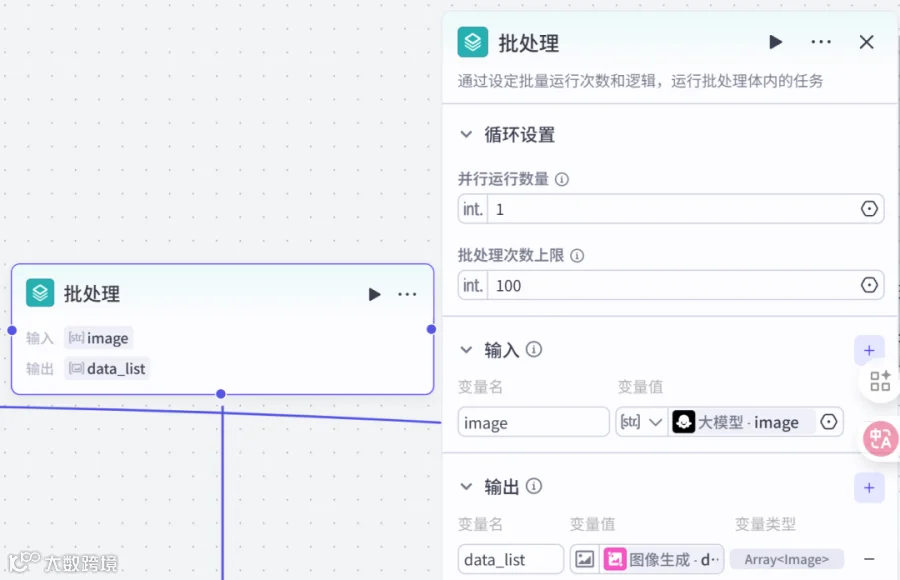Click the 大模型 model icon in input value
Image resolution: width=900 pixels, height=580 pixels.
pyautogui.click(x=684, y=422)
